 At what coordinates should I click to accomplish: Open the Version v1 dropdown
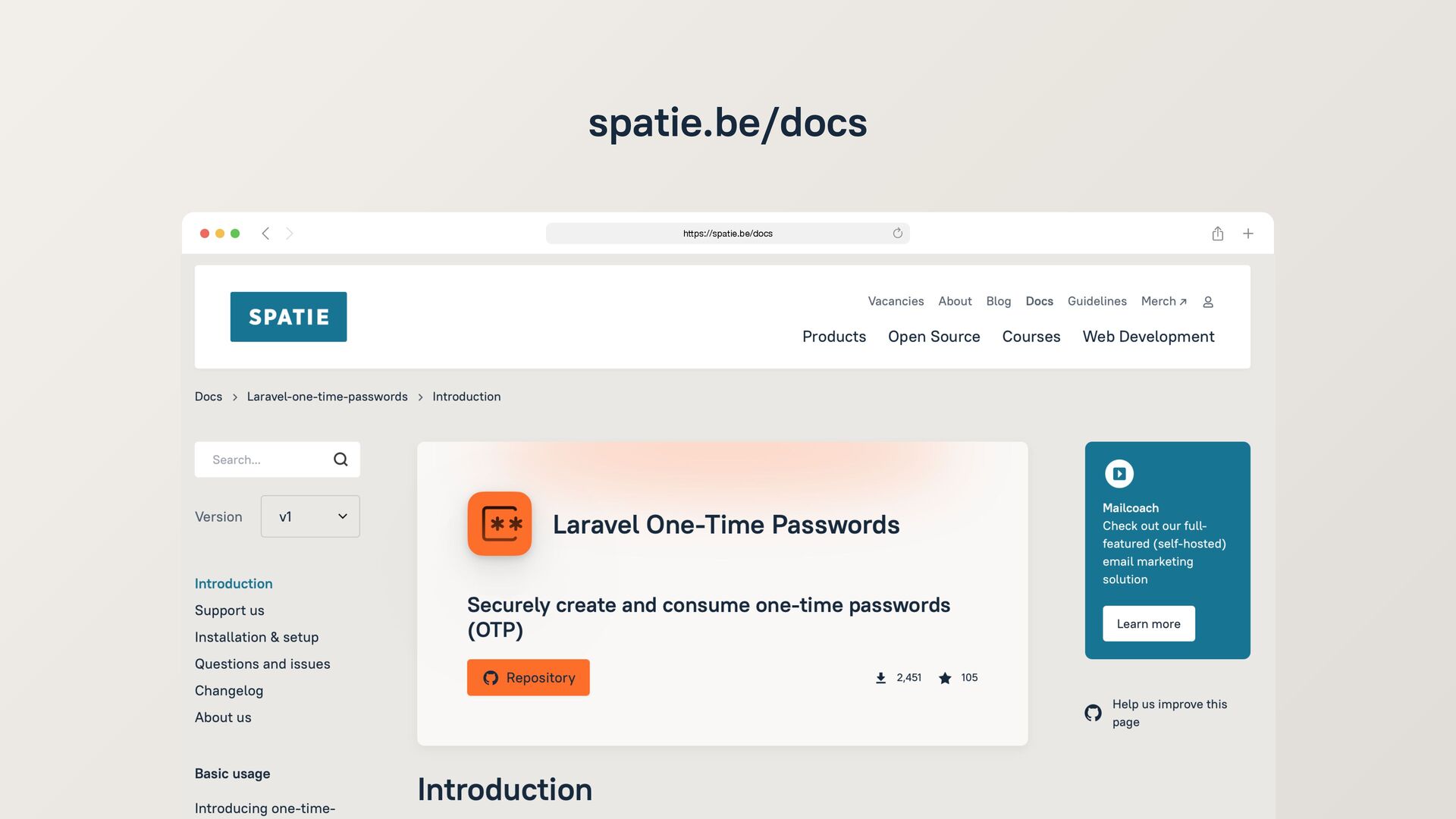(x=310, y=516)
